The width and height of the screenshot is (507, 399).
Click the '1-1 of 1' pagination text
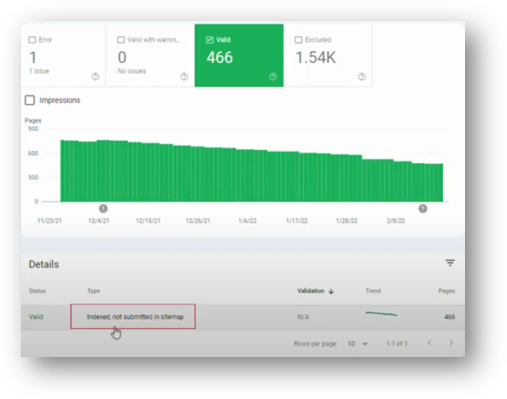pos(397,344)
